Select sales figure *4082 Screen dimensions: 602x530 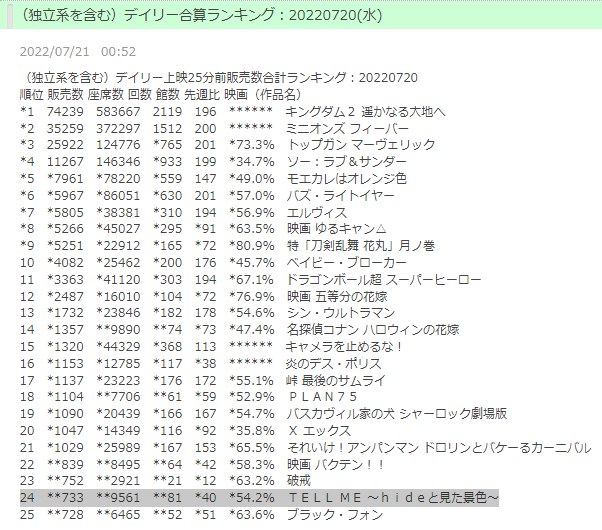[x=65, y=263]
